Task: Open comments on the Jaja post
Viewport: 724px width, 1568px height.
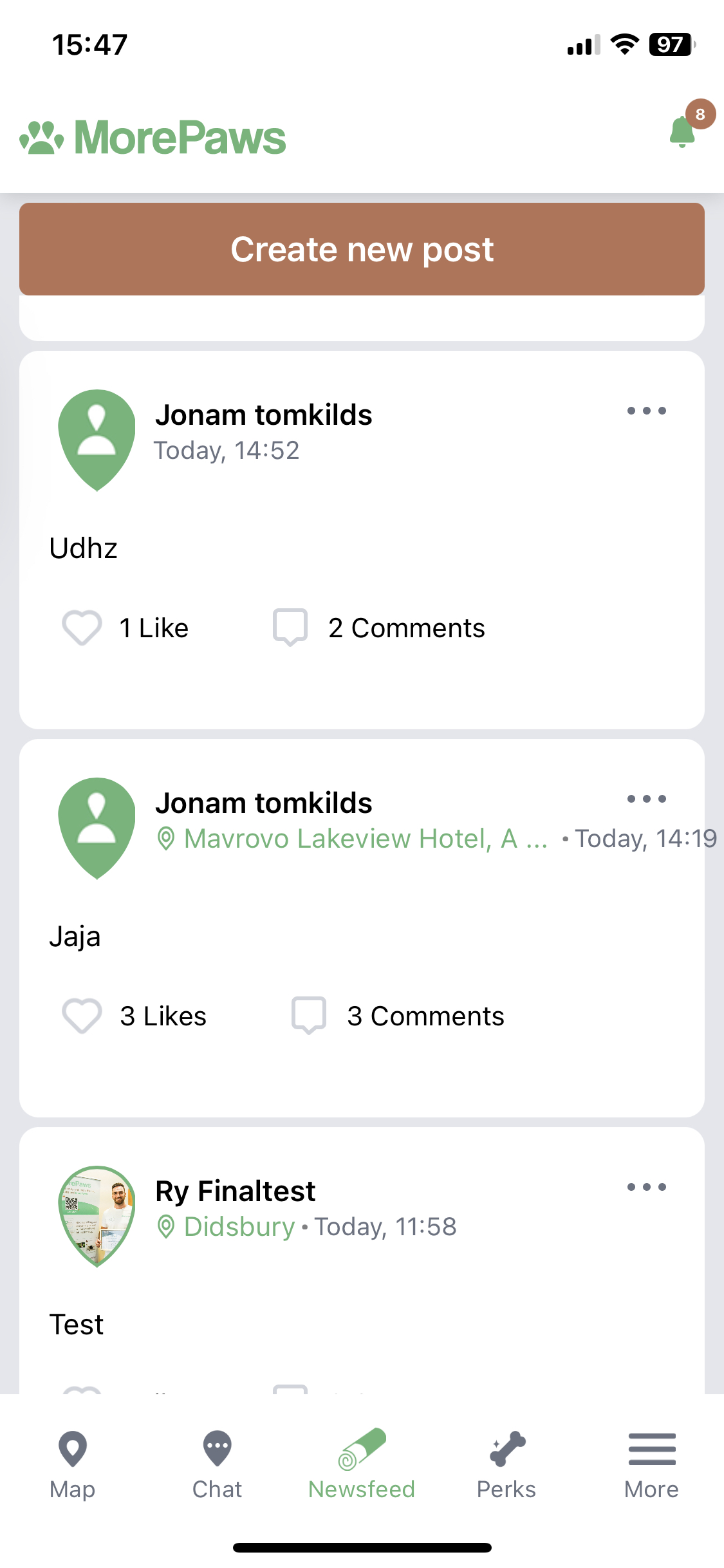Action: (309, 1015)
